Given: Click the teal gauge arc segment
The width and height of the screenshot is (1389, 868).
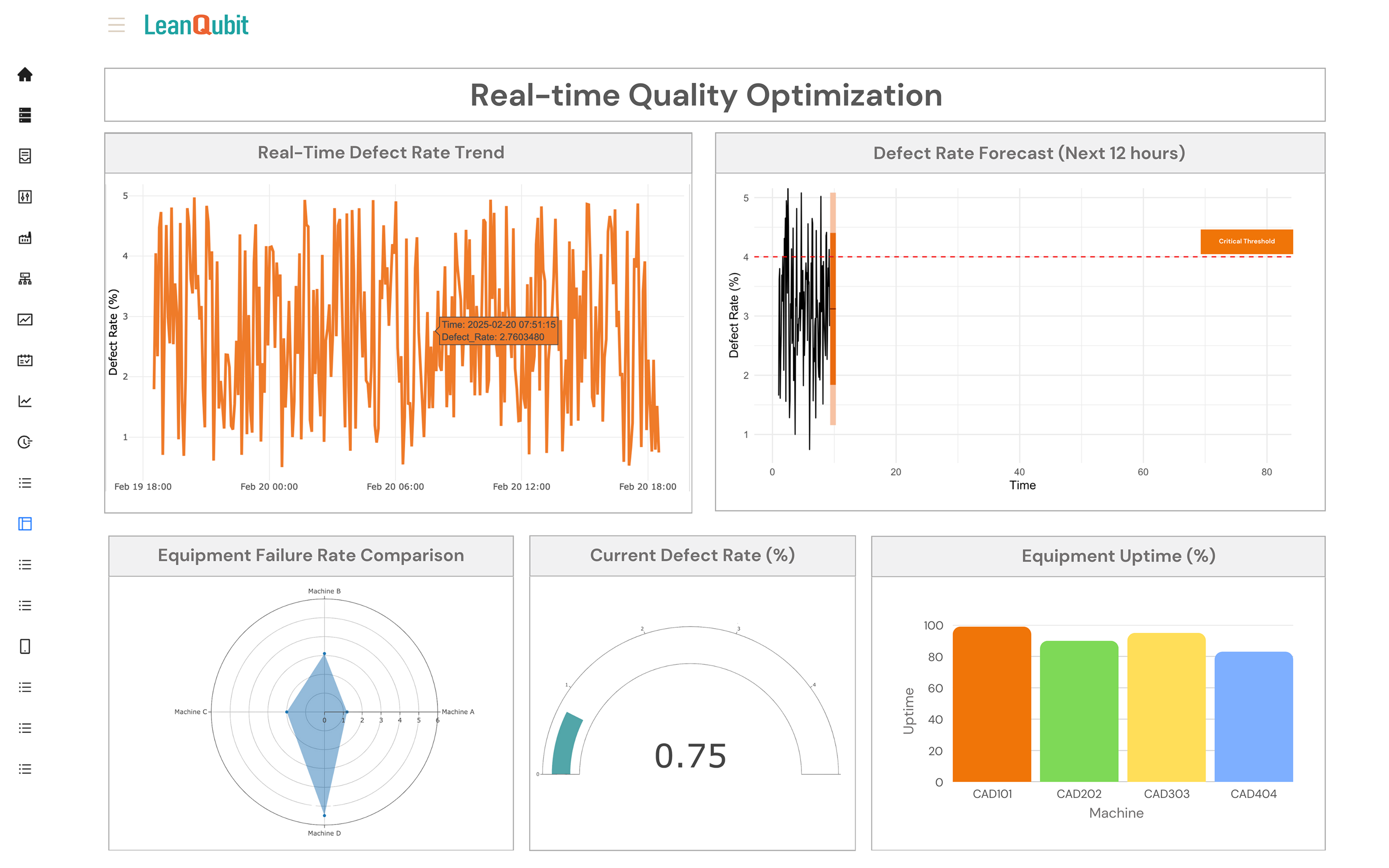Looking at the screenshot, I should click(x=566, y=743).
